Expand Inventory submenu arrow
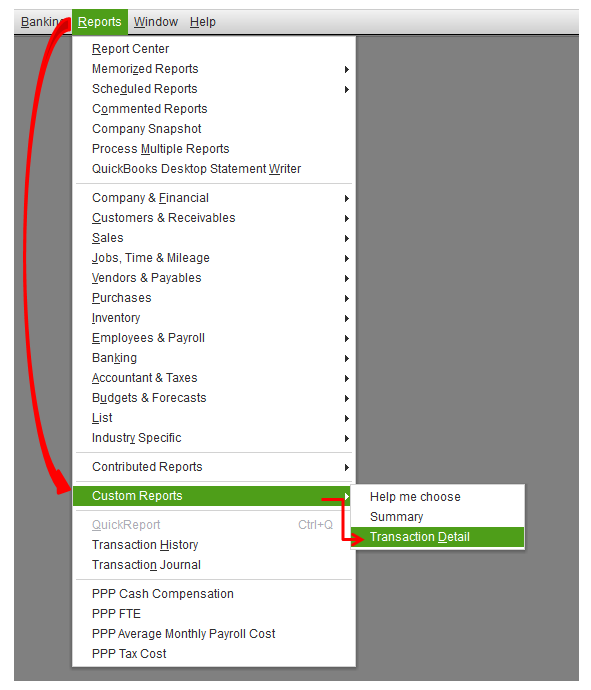 tap(347, 319)
